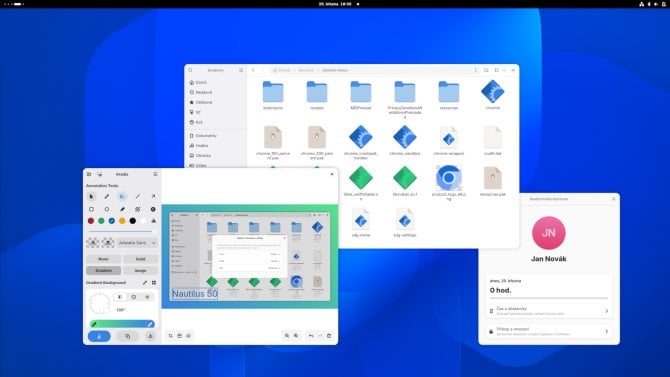Pick the green annotation color
Image resolution: width=670 pixels, height=377 pixels.
101,221
